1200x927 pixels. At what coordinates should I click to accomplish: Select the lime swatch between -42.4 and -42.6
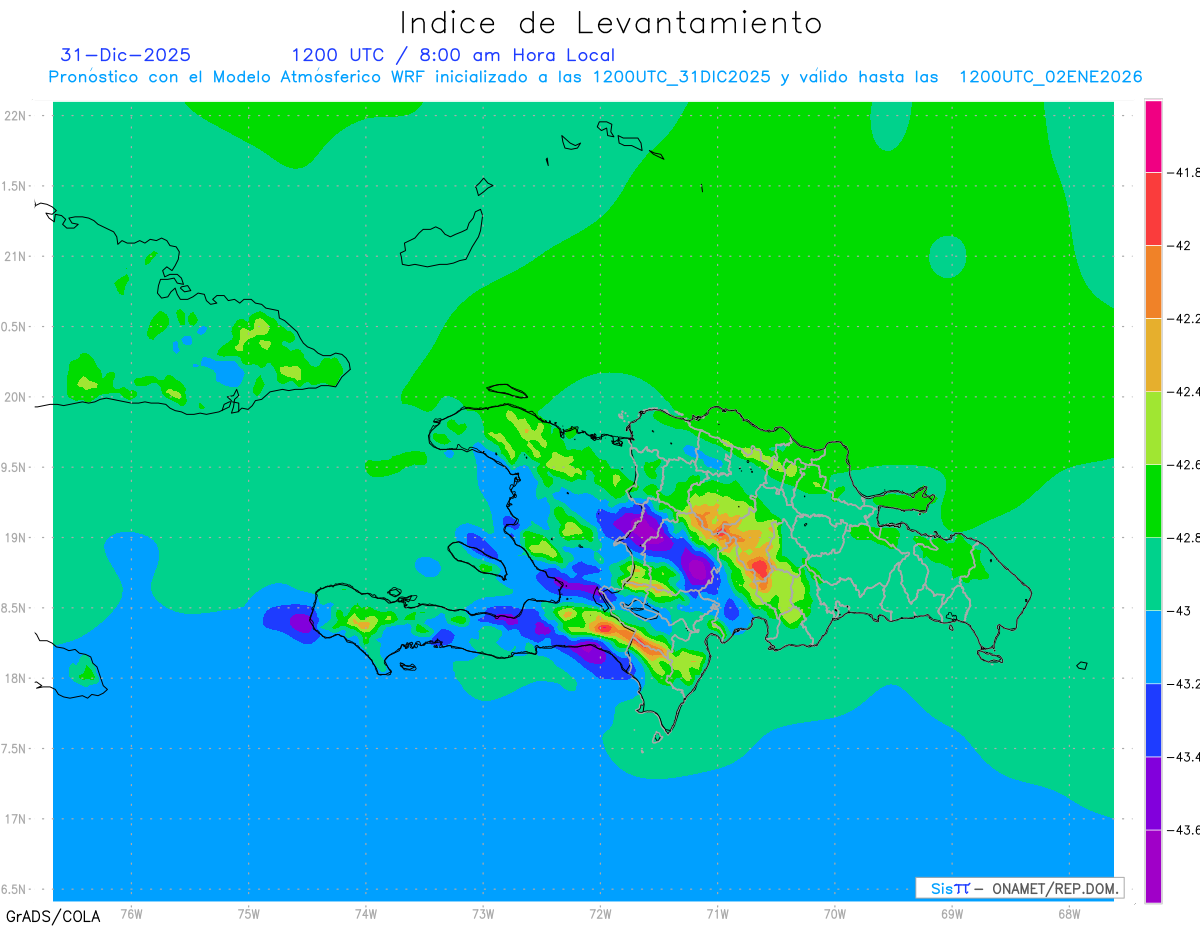pos(1153,427)
